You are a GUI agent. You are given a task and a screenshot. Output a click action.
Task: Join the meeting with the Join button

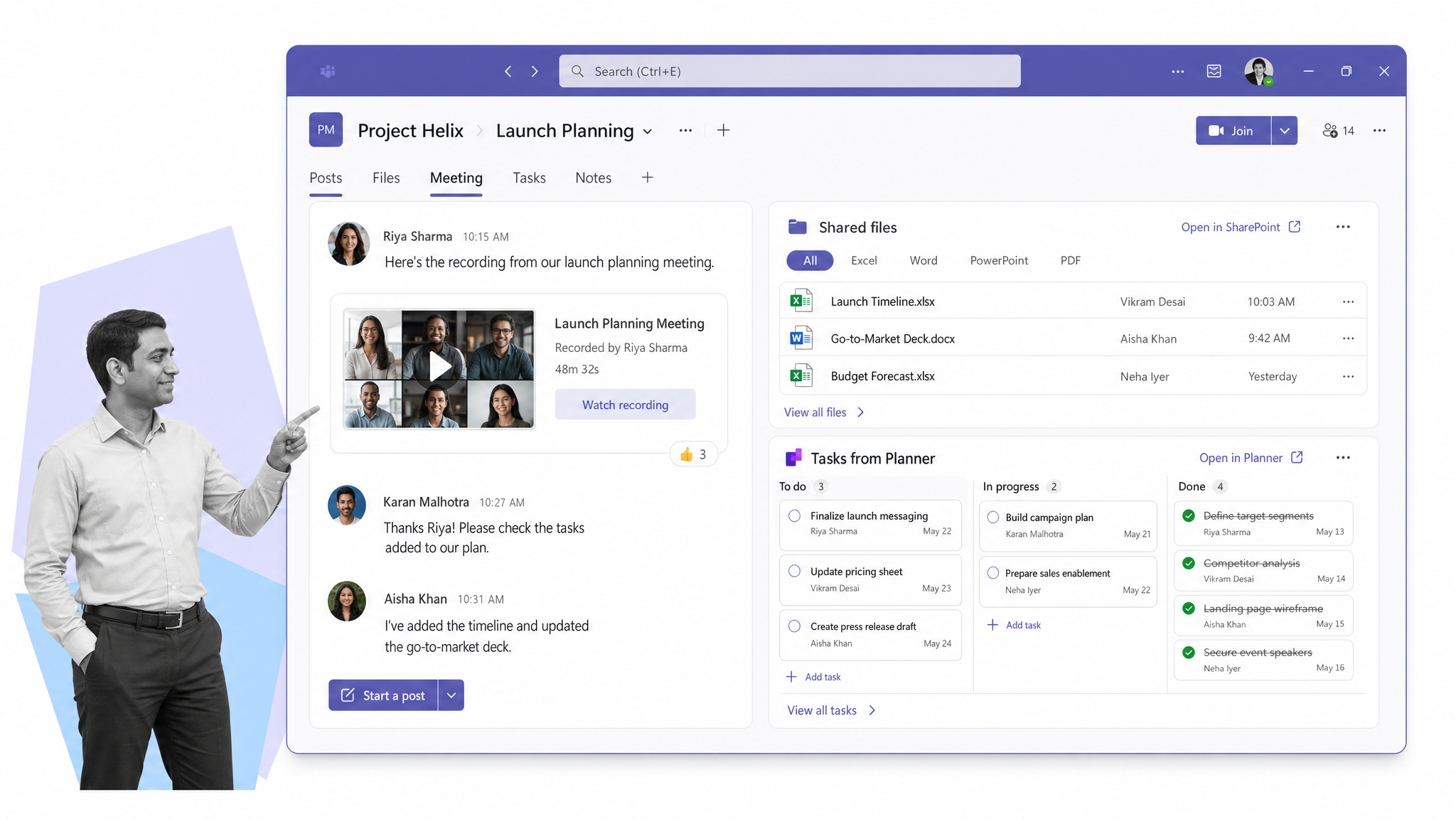coord(1233,130)
